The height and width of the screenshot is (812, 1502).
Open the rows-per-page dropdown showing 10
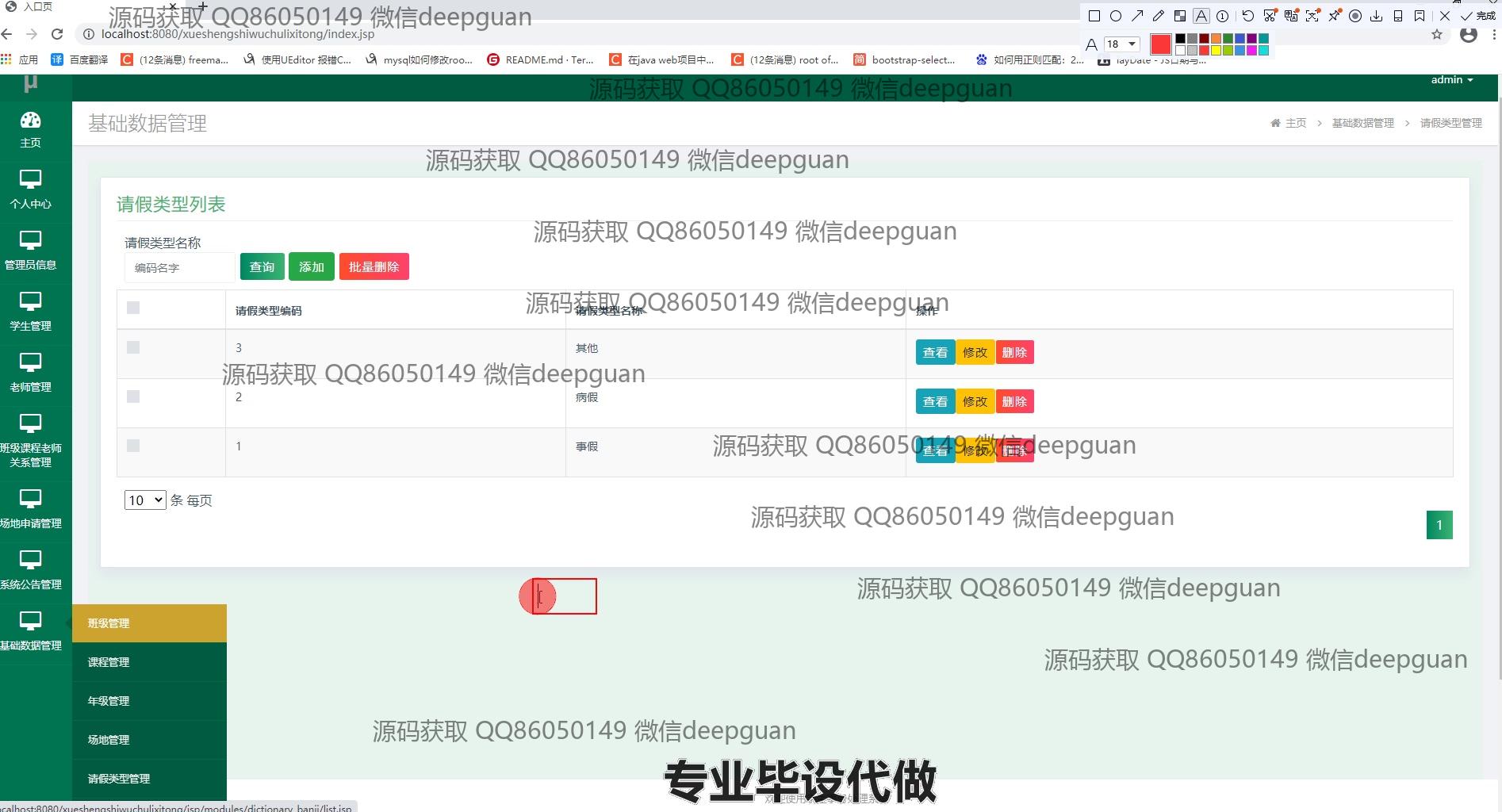[x=145, y=500]
